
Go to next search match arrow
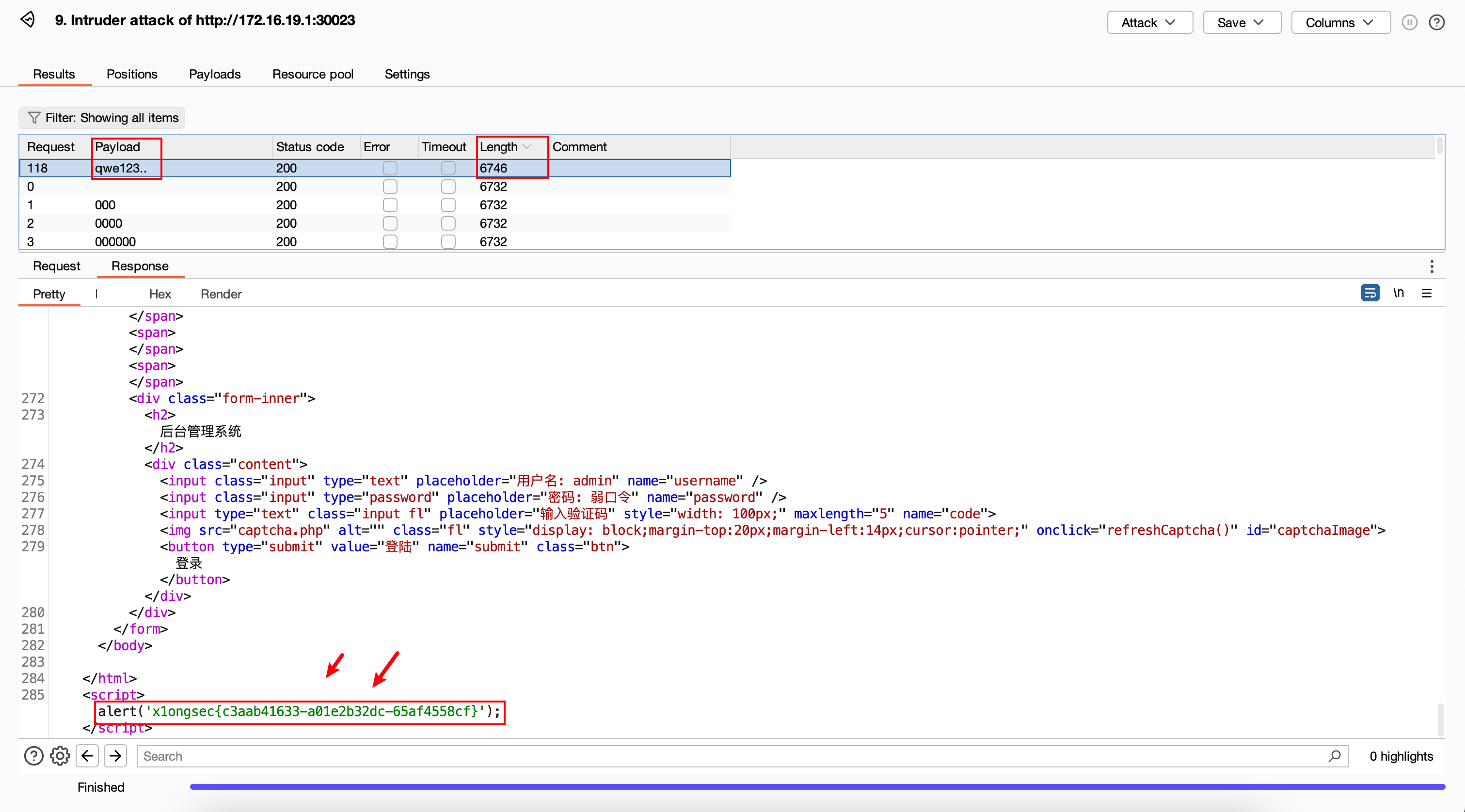coord(115,756)
